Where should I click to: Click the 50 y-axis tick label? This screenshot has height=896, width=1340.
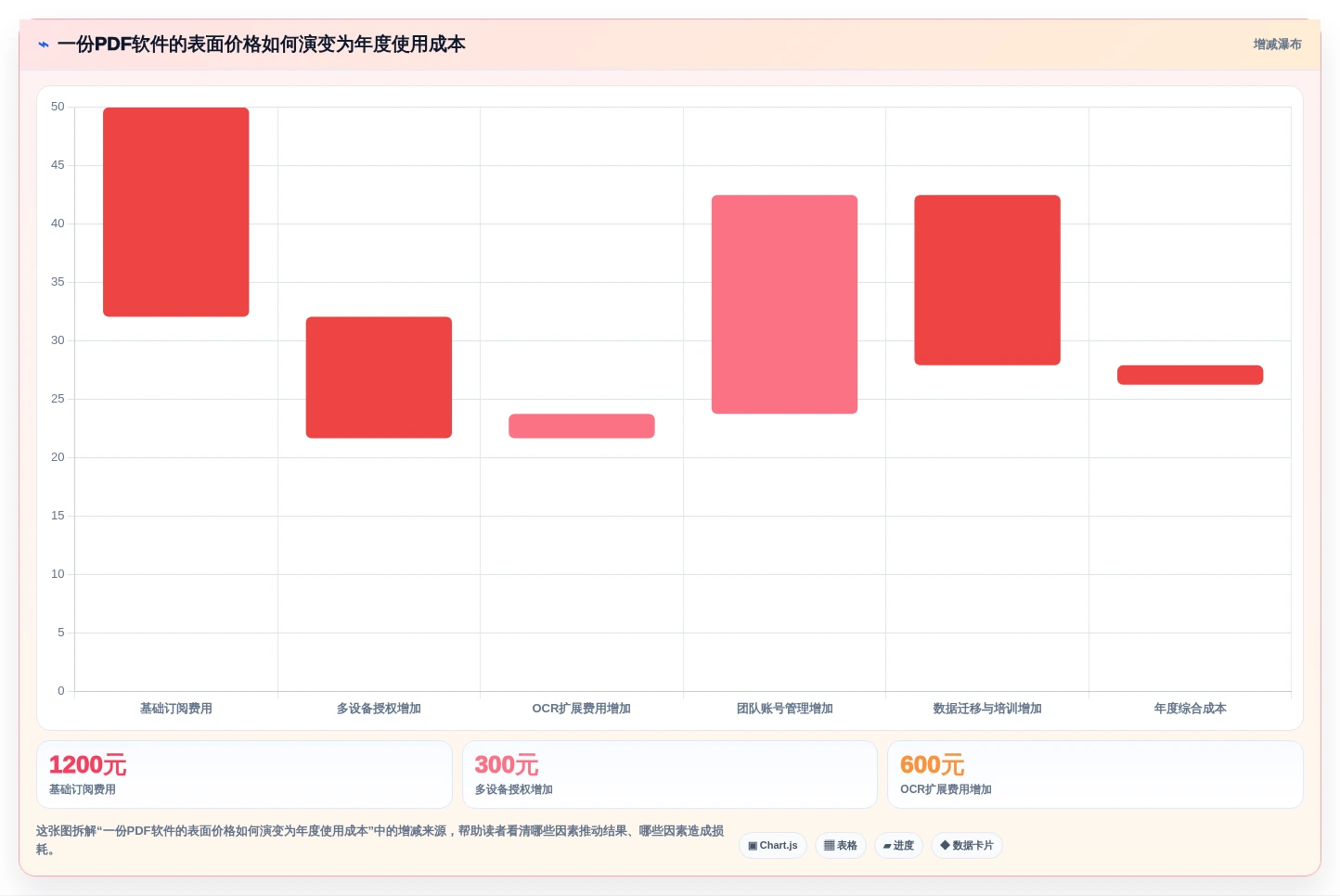click(x=58, y=107)
